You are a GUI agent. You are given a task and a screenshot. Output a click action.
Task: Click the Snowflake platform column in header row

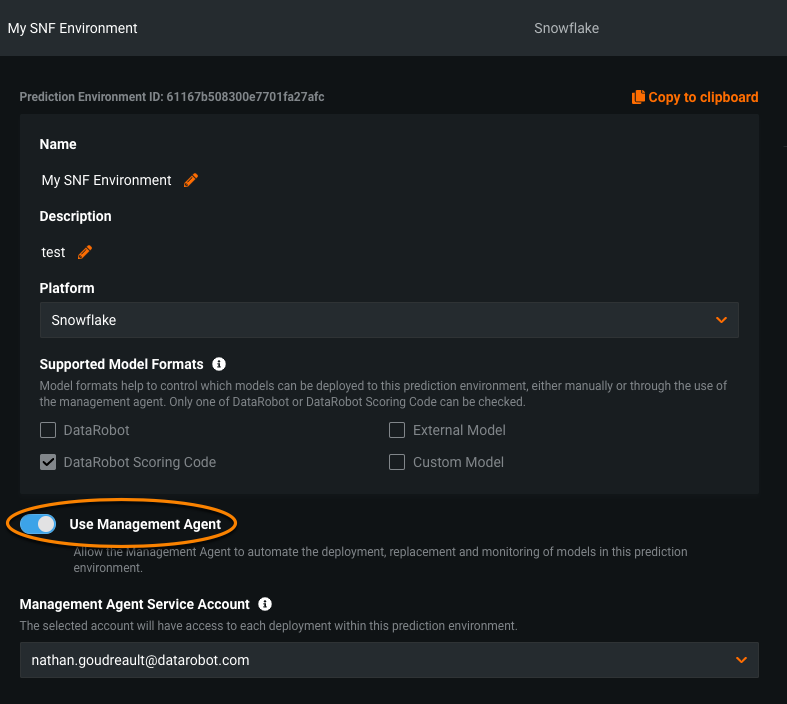(x=567, y=28)
